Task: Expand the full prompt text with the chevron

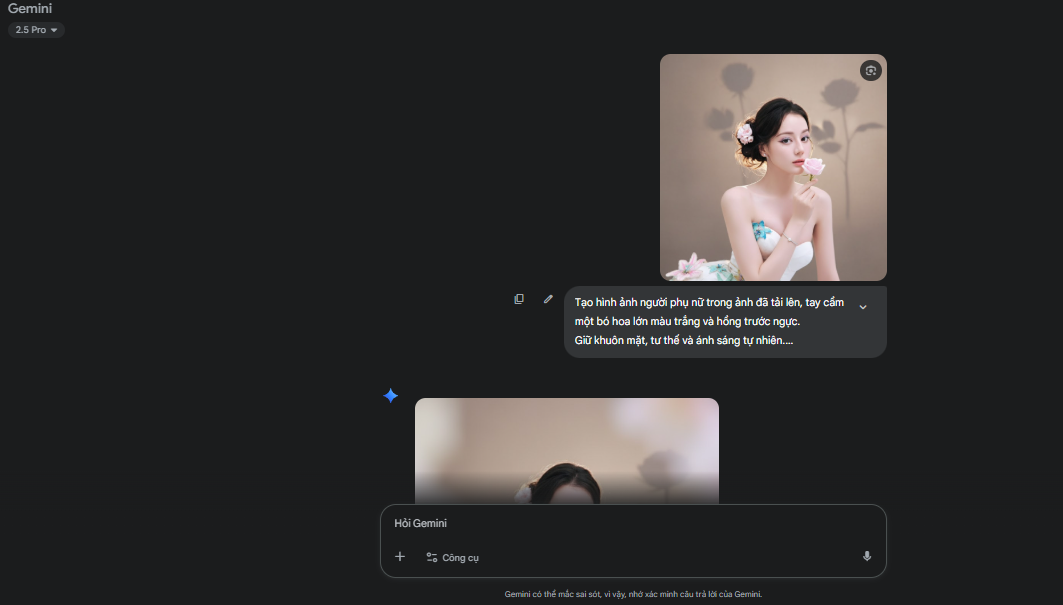Action: tap(863, 307)
